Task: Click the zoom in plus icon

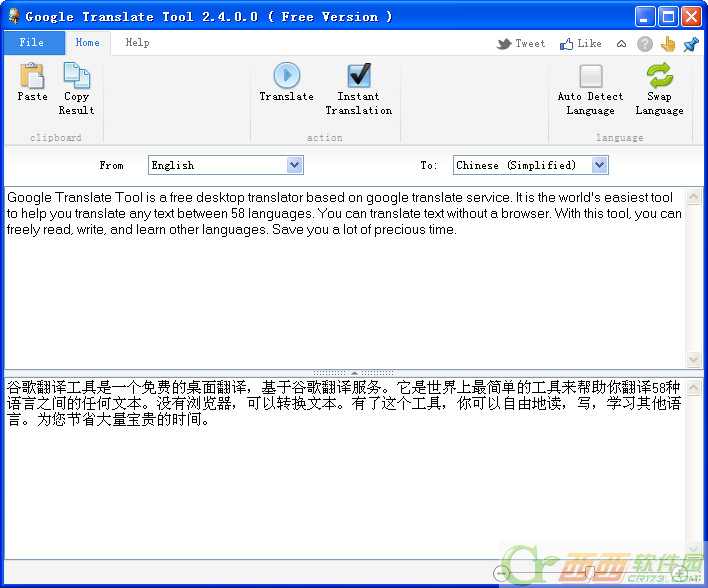Action: coord(680,573)
